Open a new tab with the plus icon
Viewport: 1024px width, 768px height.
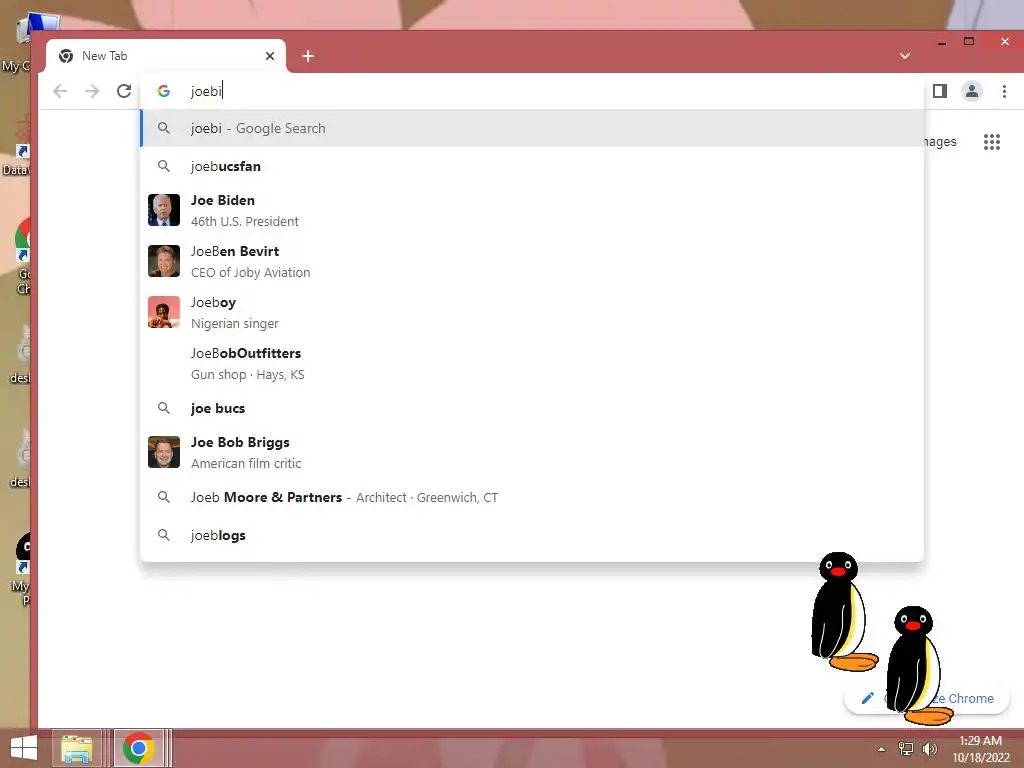[308, 56]
